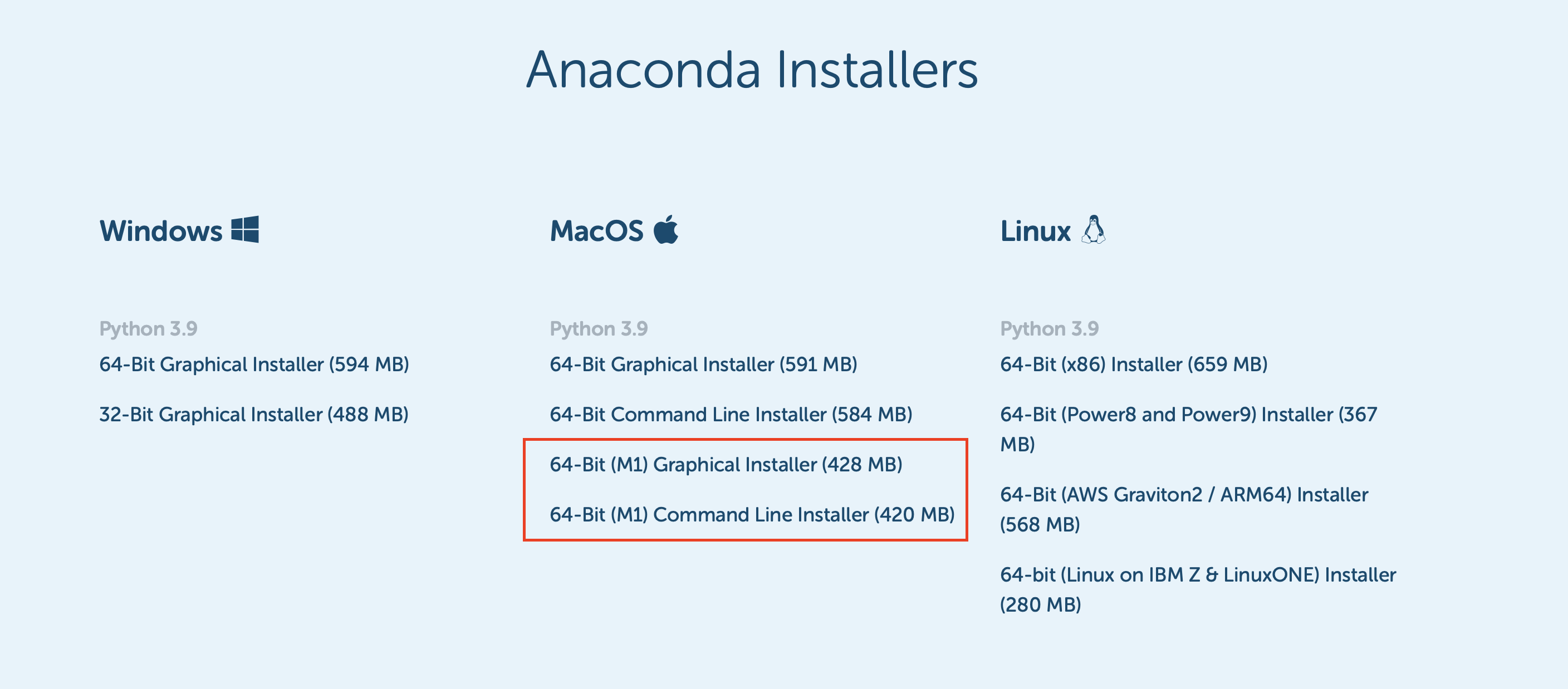Click Python 3.9 label under Linux
Viewport: 1568px width, 689px height.
1049,329
